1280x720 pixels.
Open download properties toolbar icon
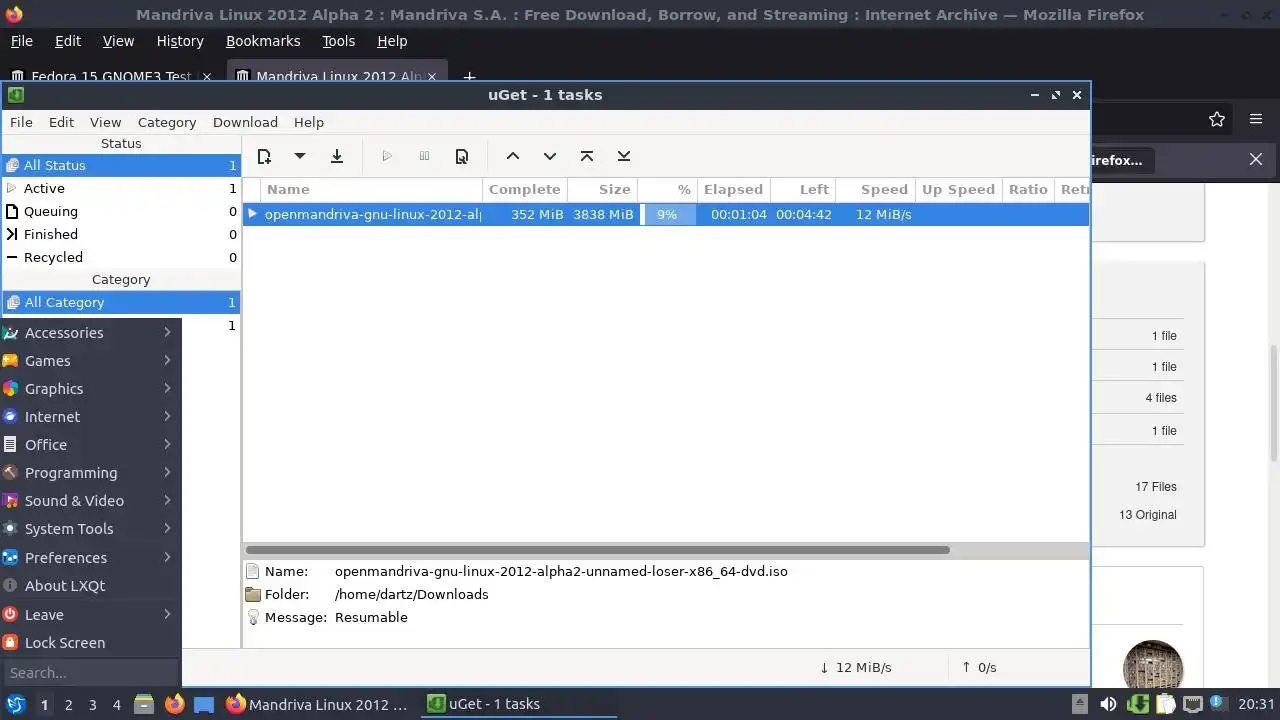click(x=461, y=156)
